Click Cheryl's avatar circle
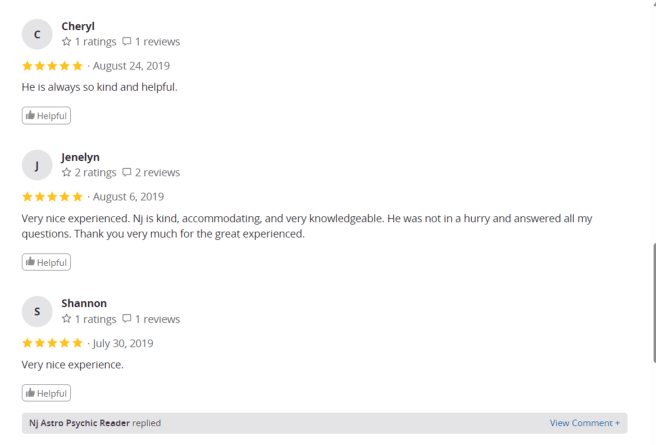The width and height of the screenshot is (656, 445). [37, 35]
